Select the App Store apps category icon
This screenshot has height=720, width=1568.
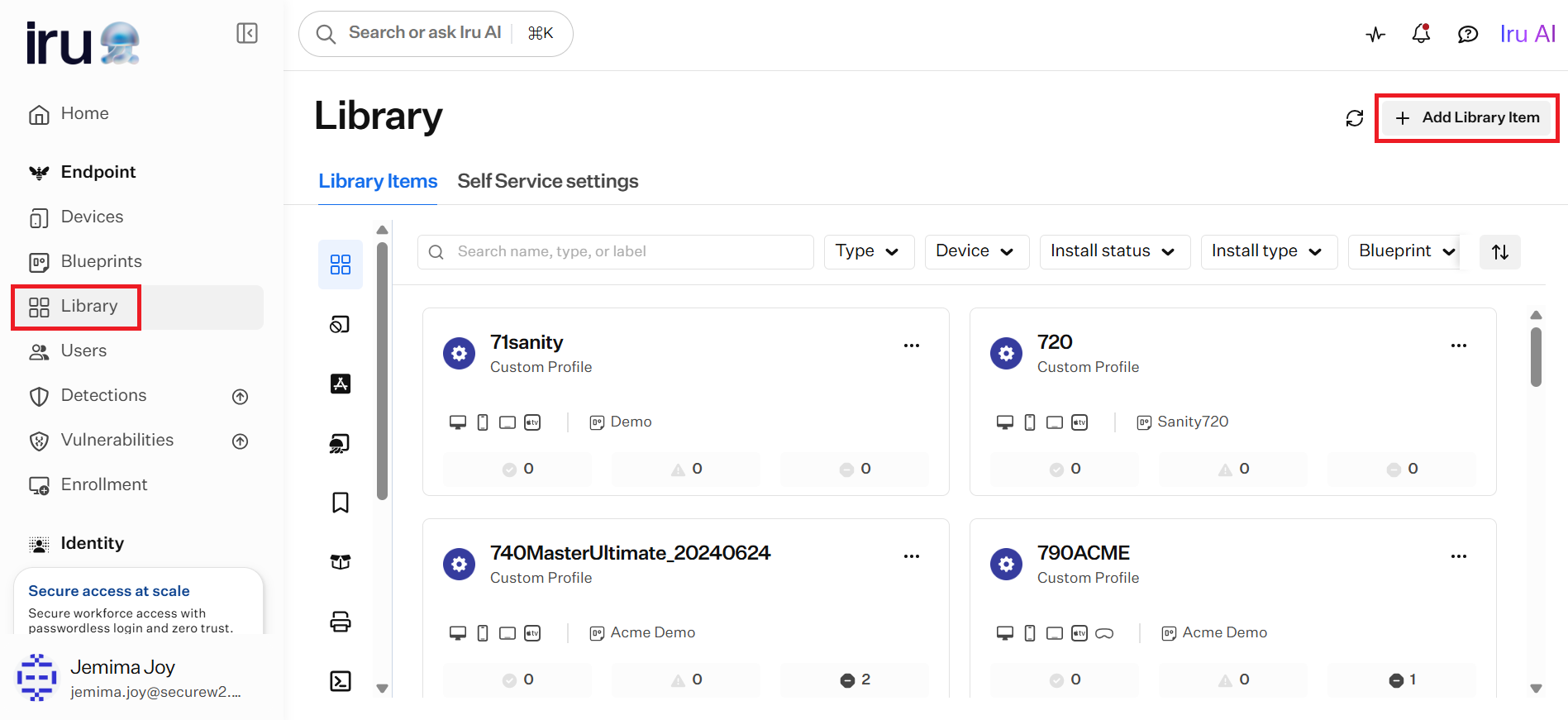[341, 384]
